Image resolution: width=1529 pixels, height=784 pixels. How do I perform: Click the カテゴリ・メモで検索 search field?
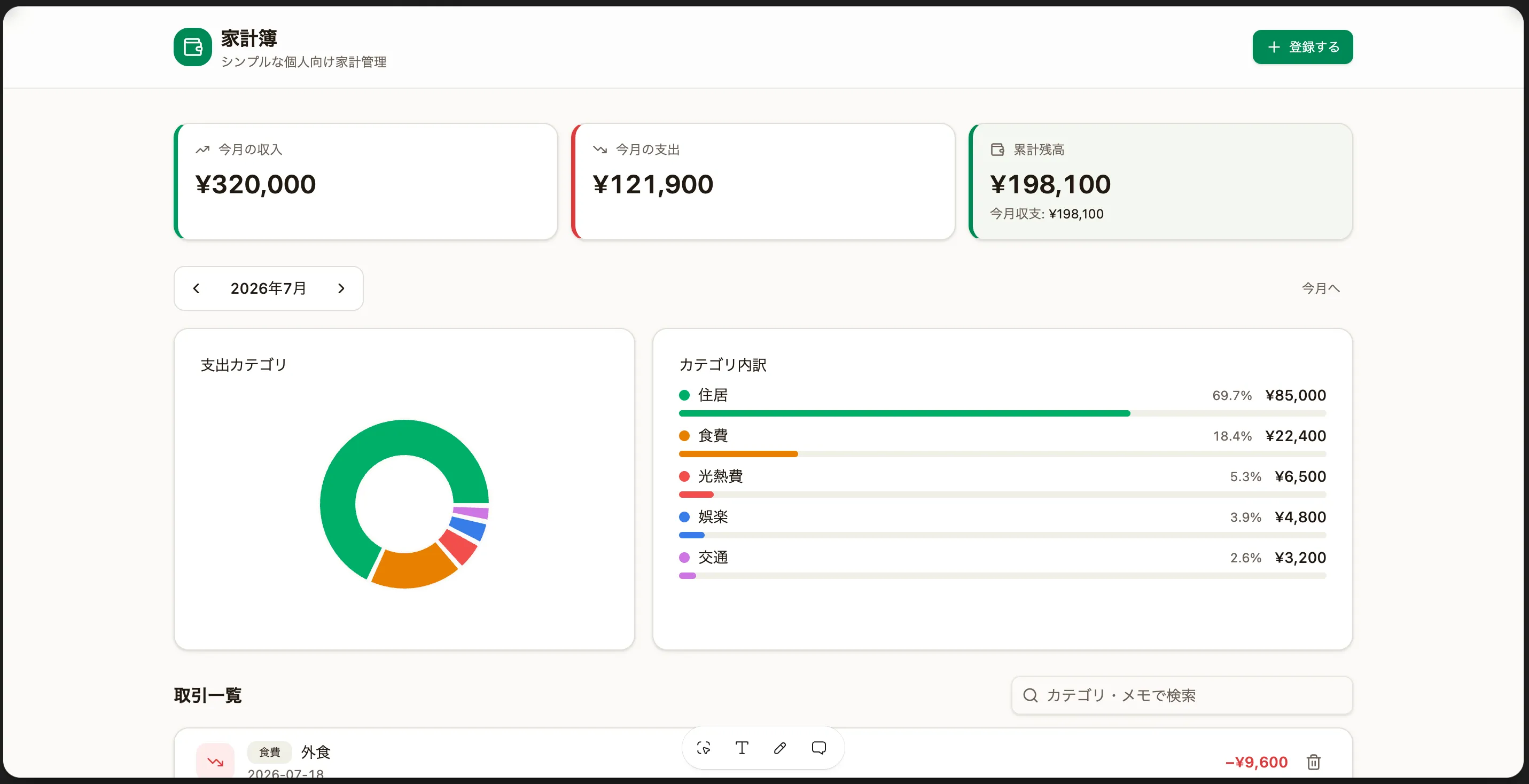click(1182, 695)
